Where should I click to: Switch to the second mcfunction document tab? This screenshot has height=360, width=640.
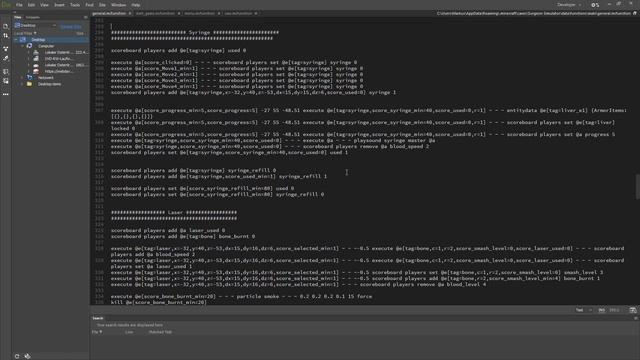[155, 13]
